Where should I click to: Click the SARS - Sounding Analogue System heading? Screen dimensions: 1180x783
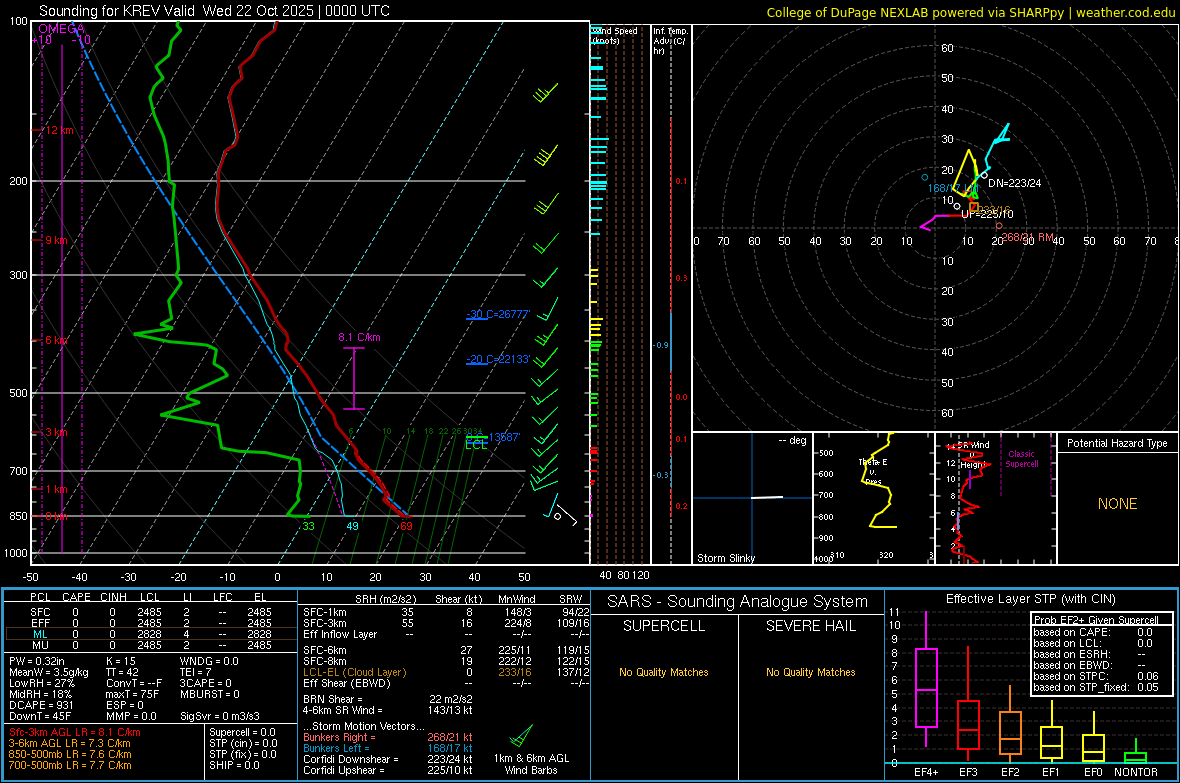[738, 602]
